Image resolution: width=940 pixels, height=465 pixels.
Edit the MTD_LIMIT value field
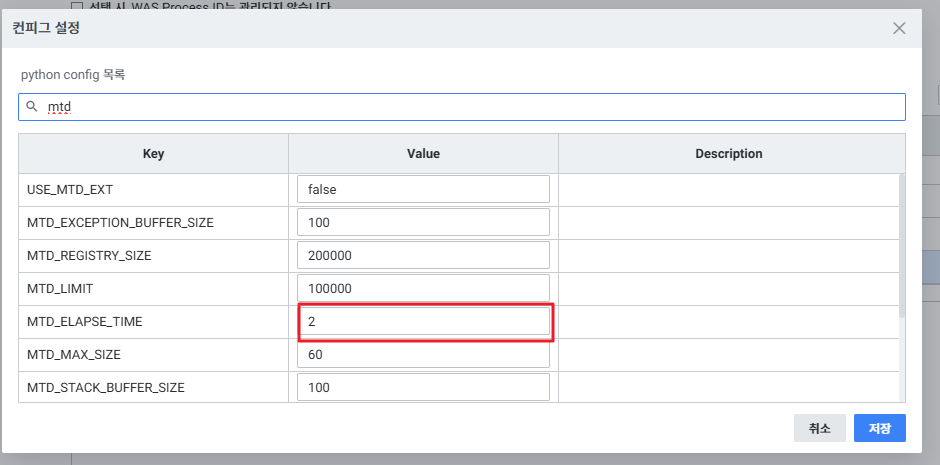423,288
